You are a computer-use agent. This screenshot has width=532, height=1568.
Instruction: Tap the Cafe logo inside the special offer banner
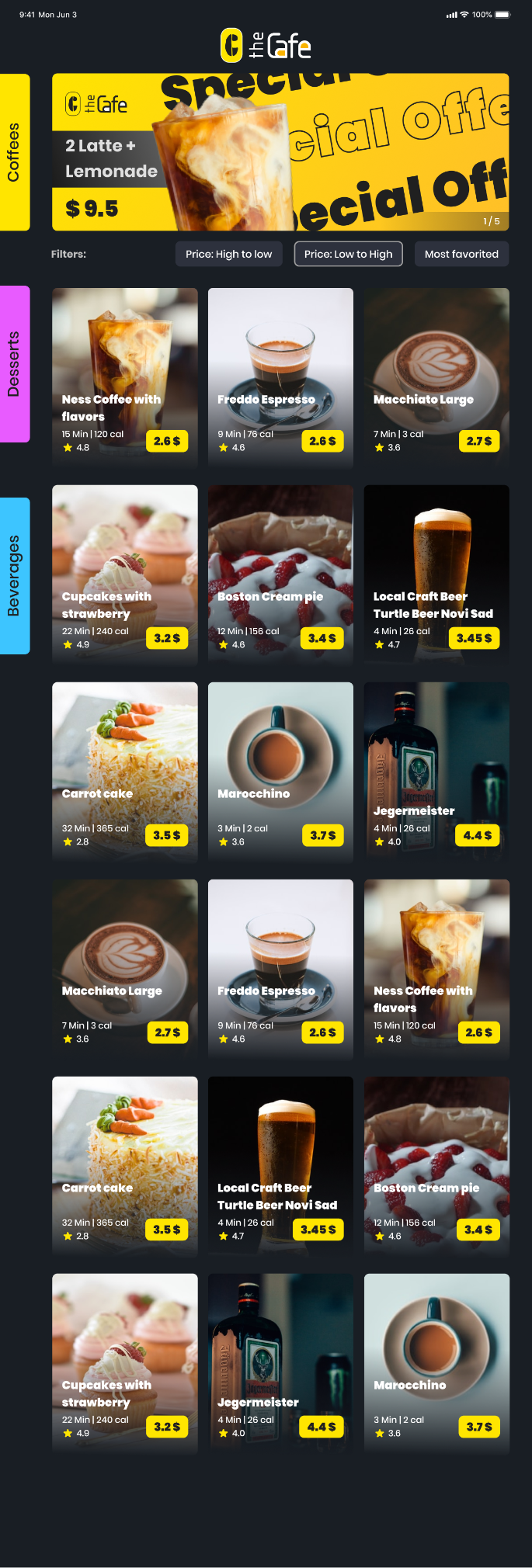pyautogui.click(x=96, y=103)
